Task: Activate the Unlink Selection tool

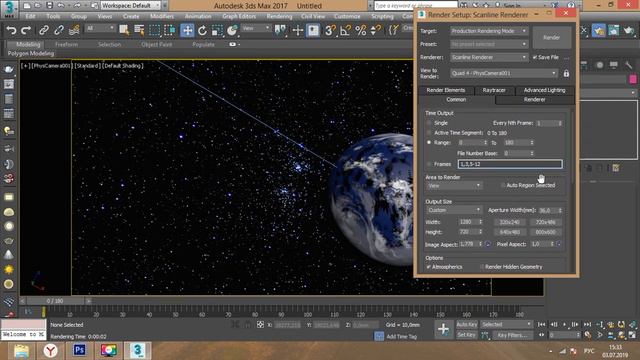Action: point(59,30)
